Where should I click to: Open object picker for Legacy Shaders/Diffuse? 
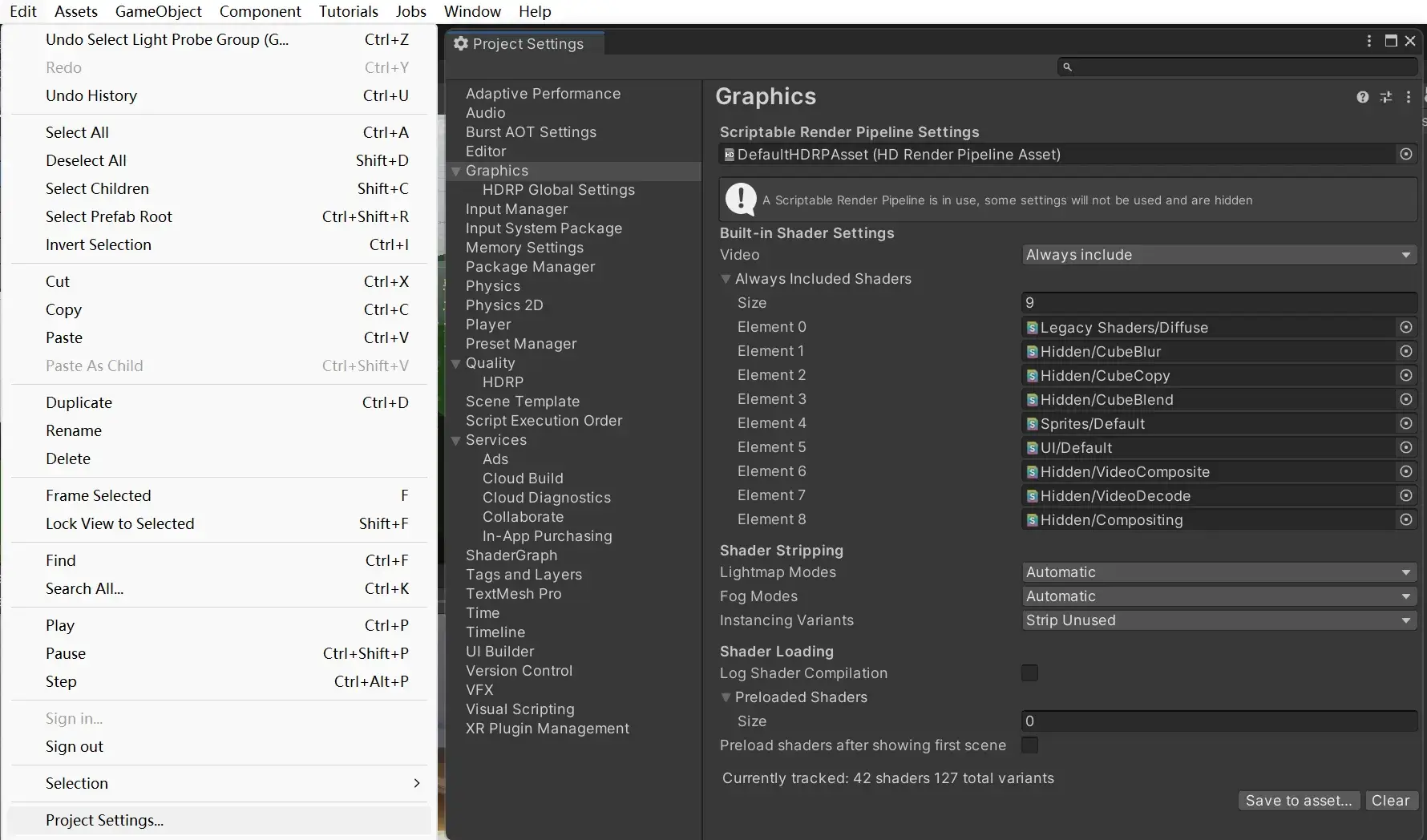(x=1405, y=327)
